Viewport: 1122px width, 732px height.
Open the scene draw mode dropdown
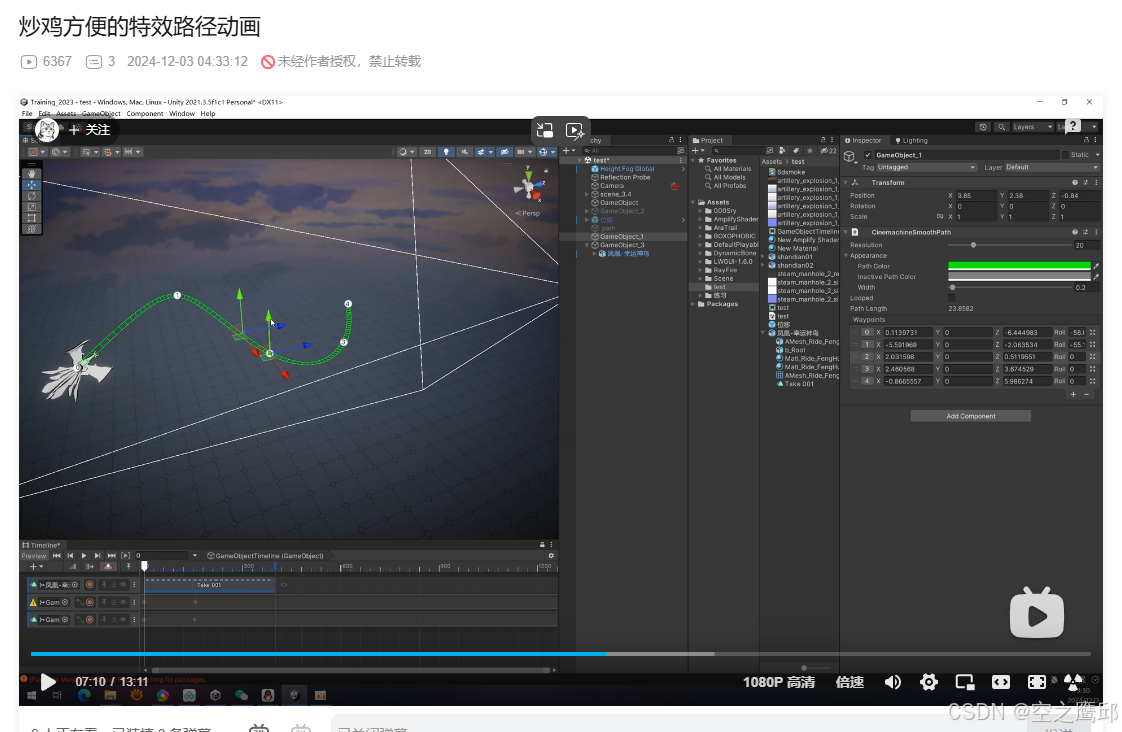point(406,152)
